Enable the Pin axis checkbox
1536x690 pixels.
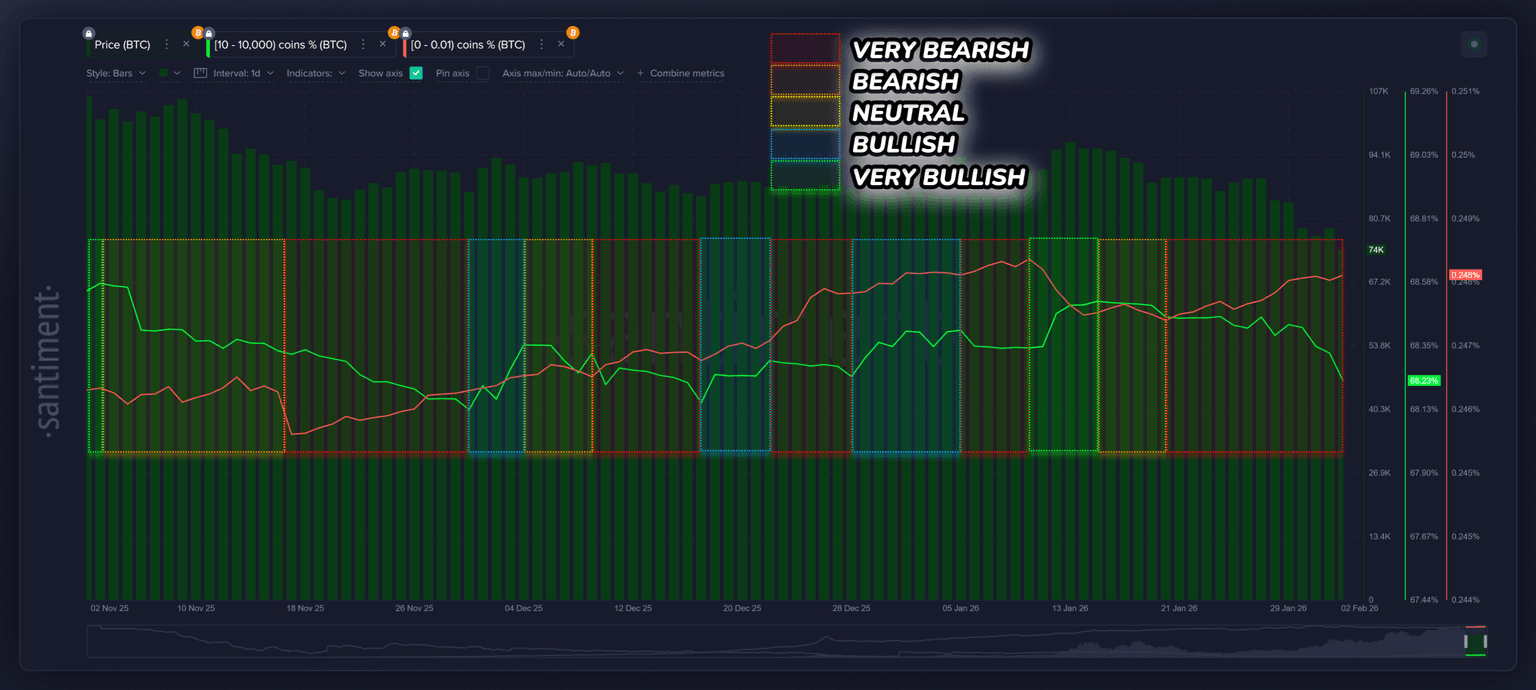pos(482,73)
